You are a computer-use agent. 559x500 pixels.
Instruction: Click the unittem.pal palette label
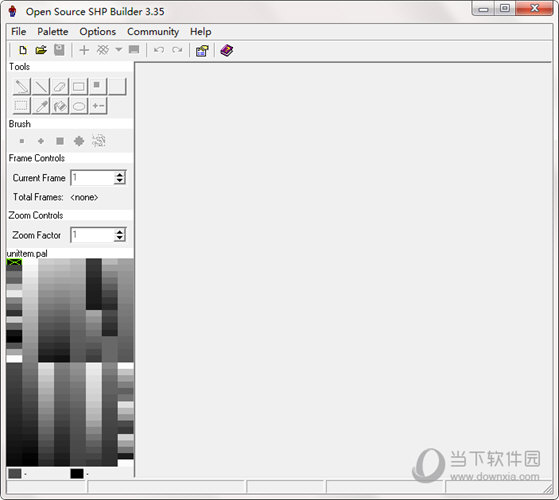click(27, 253)
